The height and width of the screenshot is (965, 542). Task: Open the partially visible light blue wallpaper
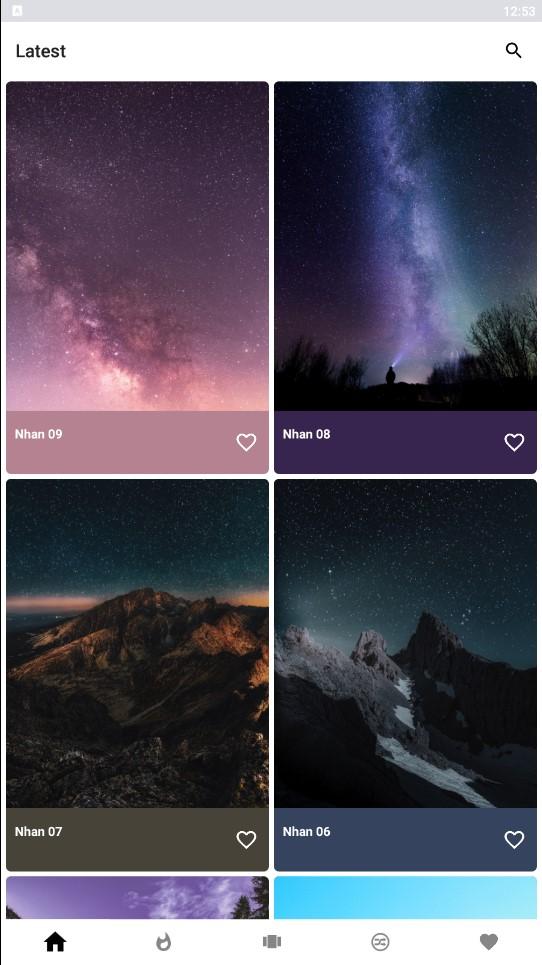point(405,898)
